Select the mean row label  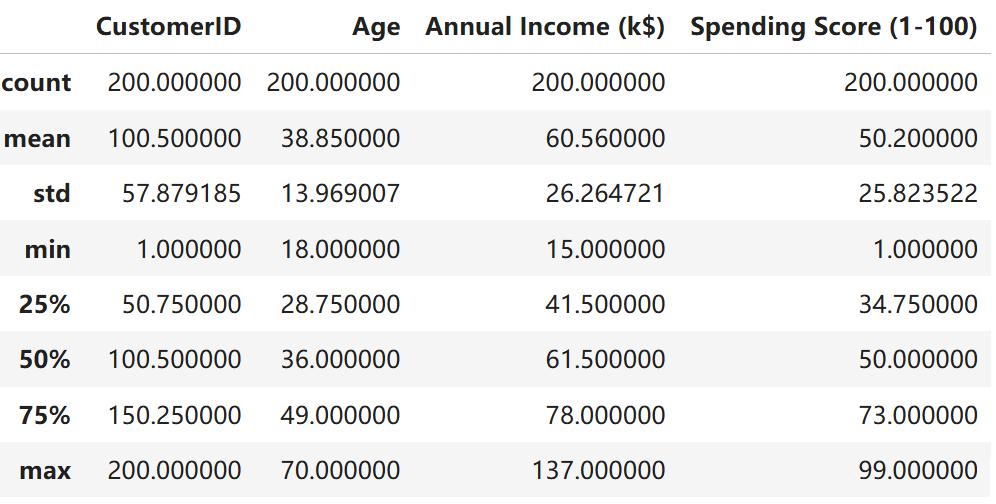click(x=37, y=139)
